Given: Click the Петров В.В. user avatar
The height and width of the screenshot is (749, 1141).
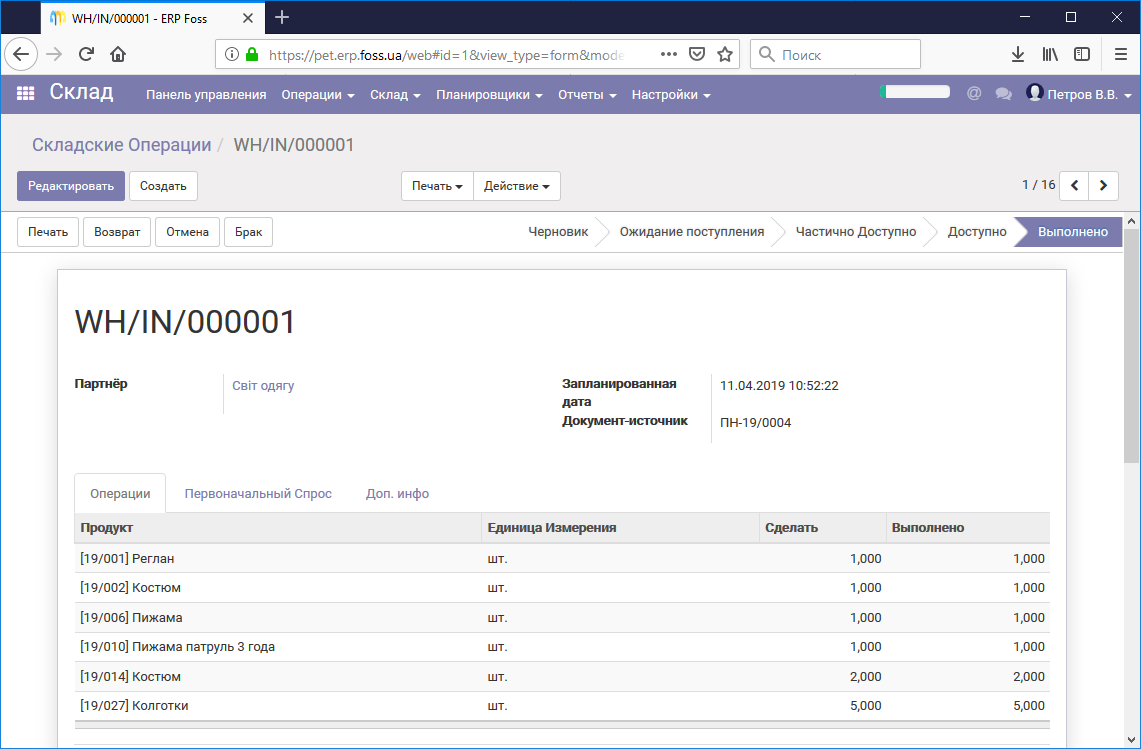Looking at the screenshot, I should click(1035, 92).
